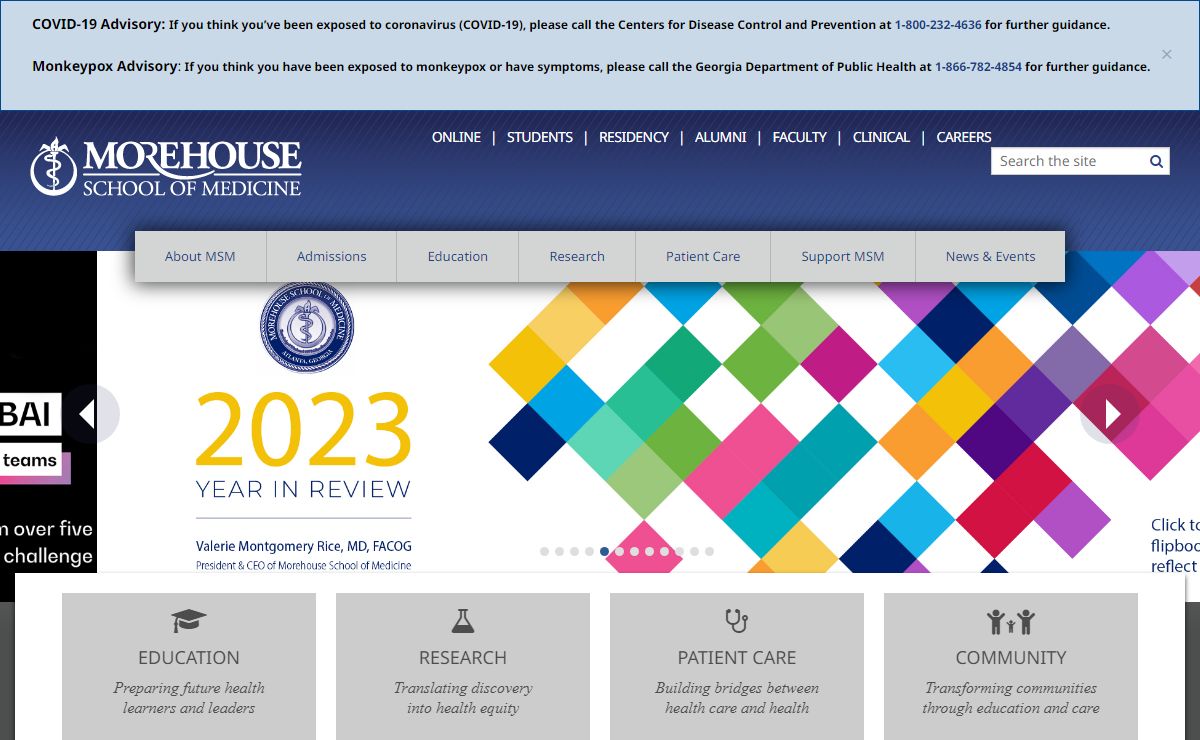Open the Education navigation menu
Screen dimensions: 1200x740
coord(458,257)
